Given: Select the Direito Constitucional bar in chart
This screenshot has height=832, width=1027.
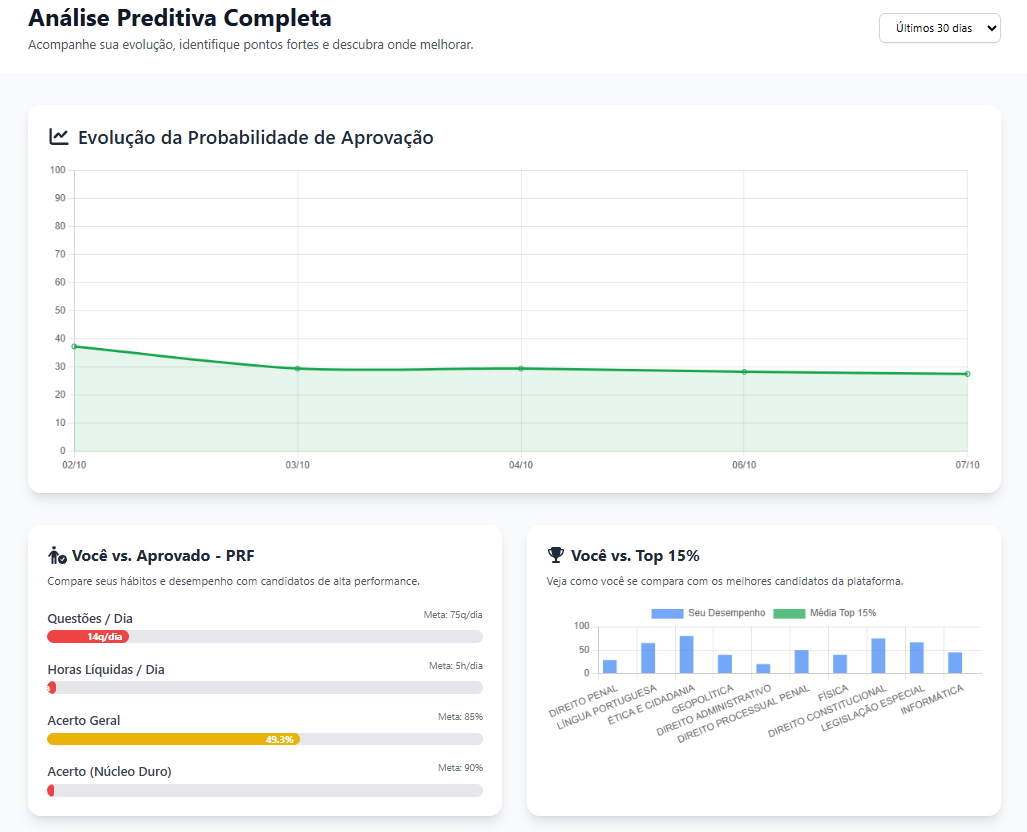Looking at the screenshot, I should point(878,656).
